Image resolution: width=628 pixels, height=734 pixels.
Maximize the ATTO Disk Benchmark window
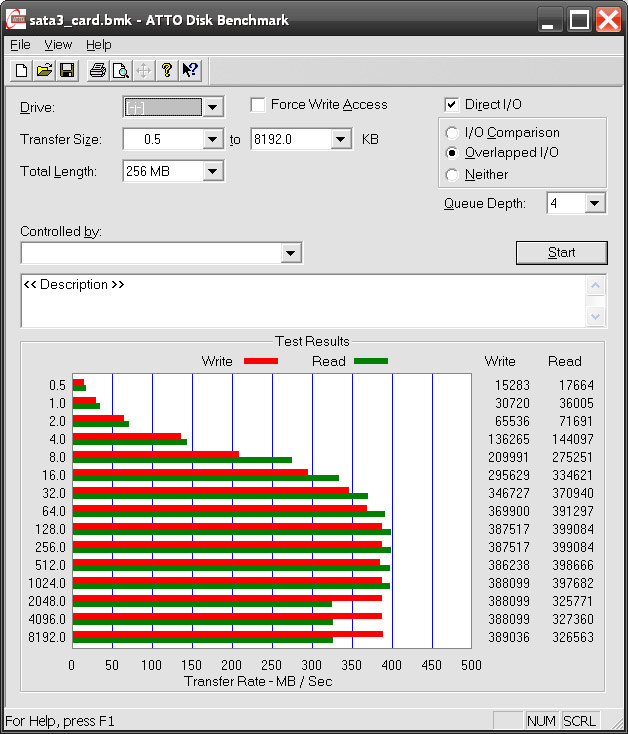[x=579, y=20]
